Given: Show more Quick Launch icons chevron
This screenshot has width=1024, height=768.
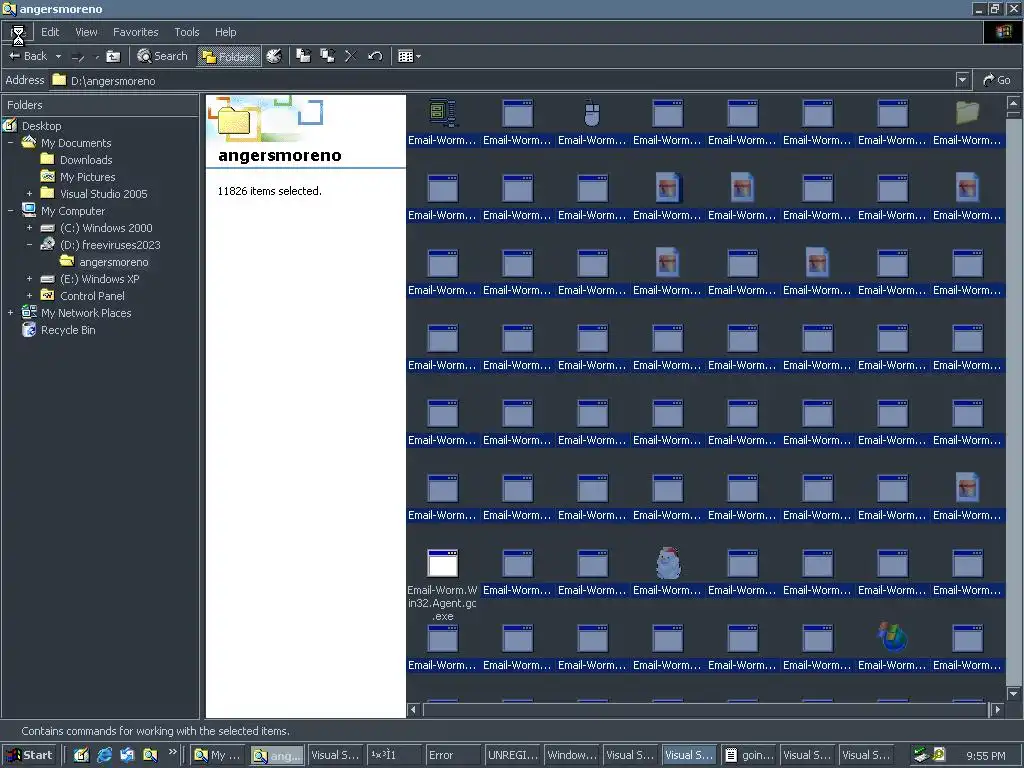Looking at the screenshot, I should [172, 752].
